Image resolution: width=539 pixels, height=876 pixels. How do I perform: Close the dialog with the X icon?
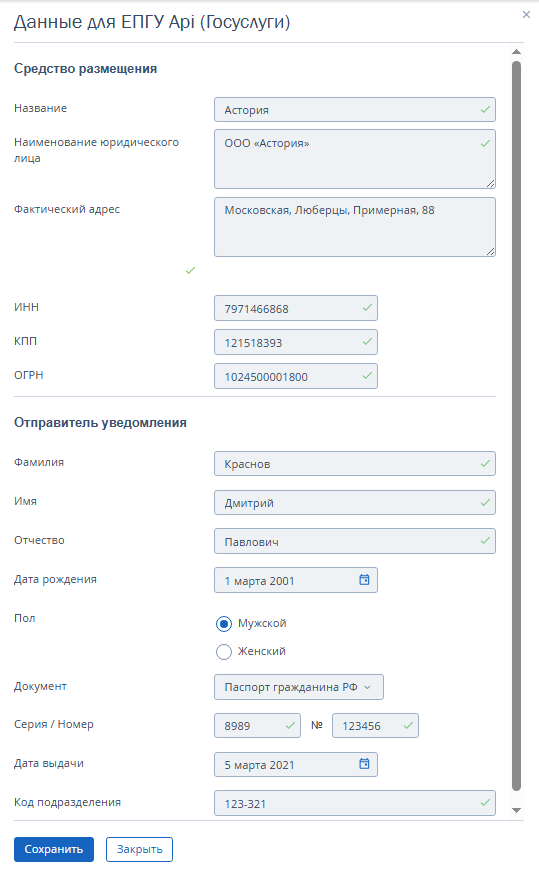(526, 15)
